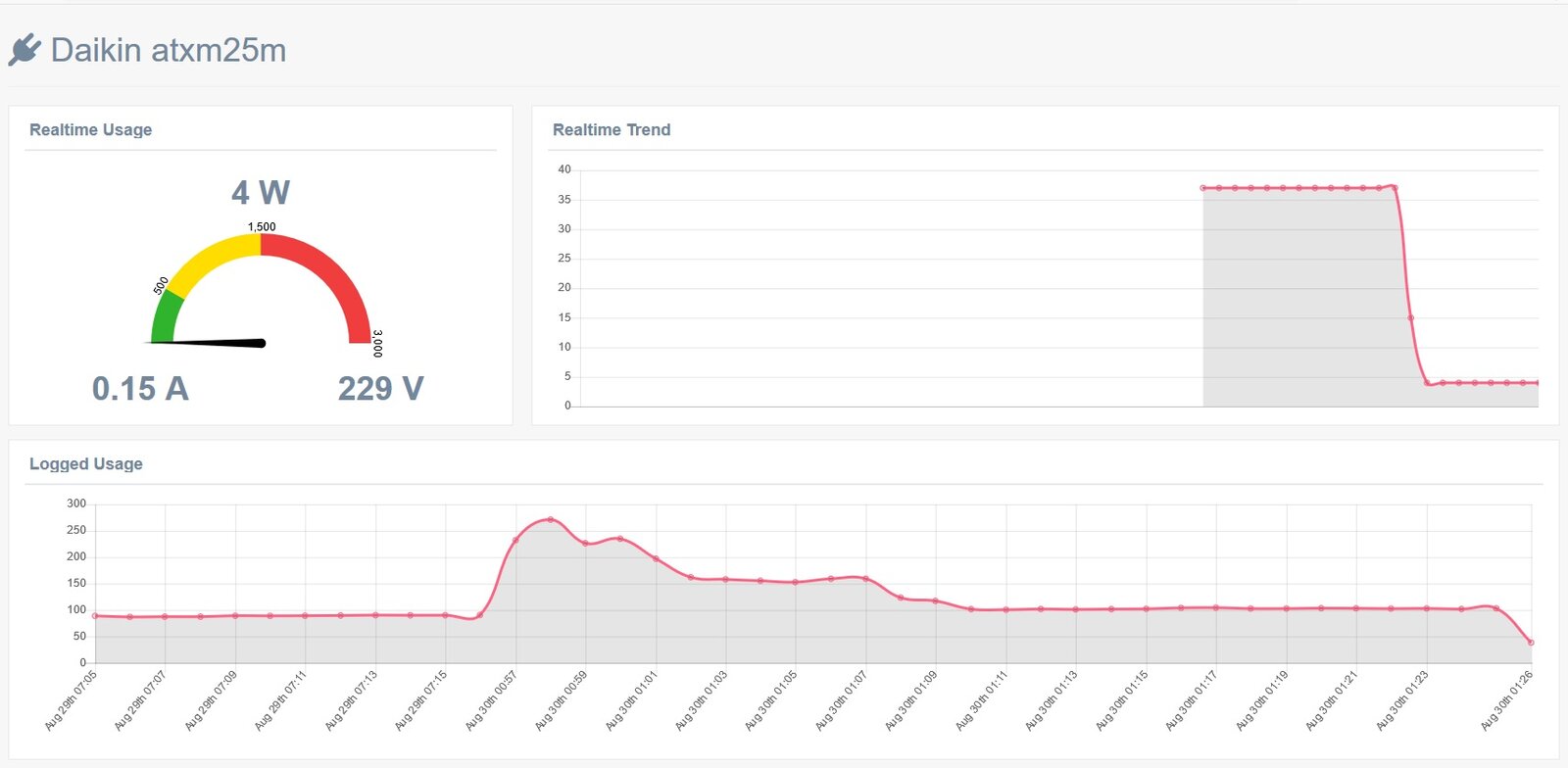The height and width of the screenshot is (768, 1568).
Task: Click the plug icon beside Daikin atxm25m
Action: [24, 50]
